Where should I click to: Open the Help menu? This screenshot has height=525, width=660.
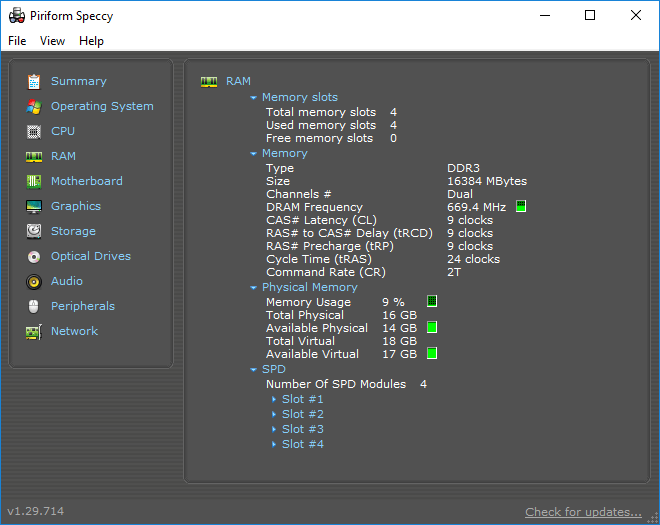(x=91, y=41)
